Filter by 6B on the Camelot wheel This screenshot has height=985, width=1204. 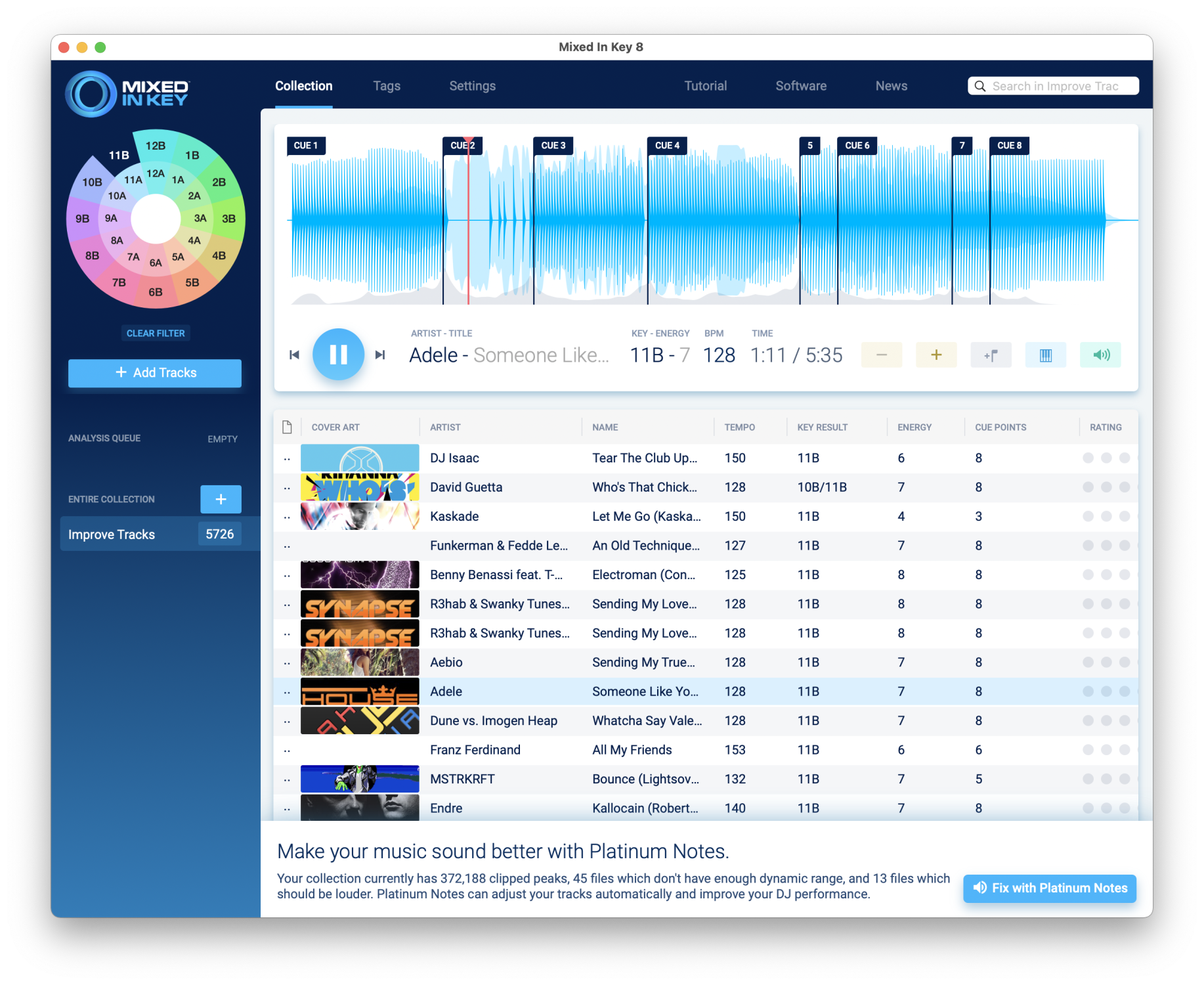[156, 292]
